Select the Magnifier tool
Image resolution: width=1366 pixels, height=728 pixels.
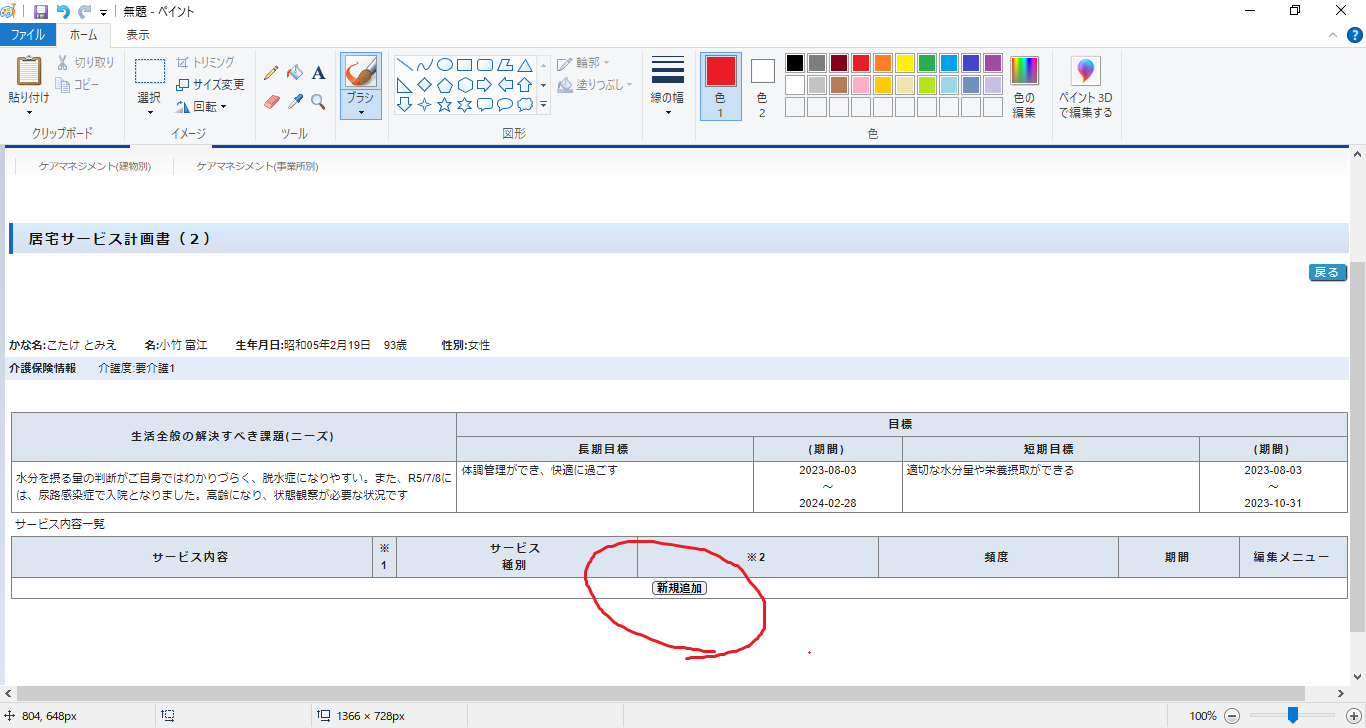pyautogui.click(x=318, y=102)
